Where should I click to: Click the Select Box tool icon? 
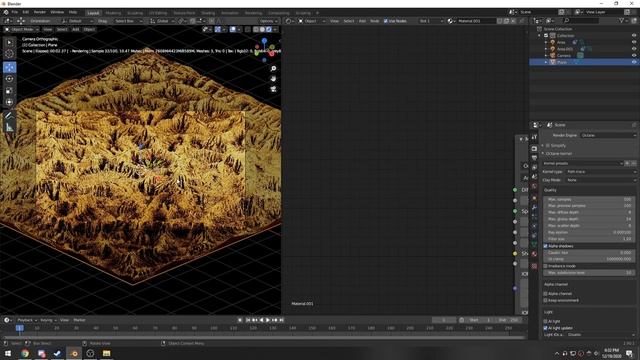[x=9, y=42]
